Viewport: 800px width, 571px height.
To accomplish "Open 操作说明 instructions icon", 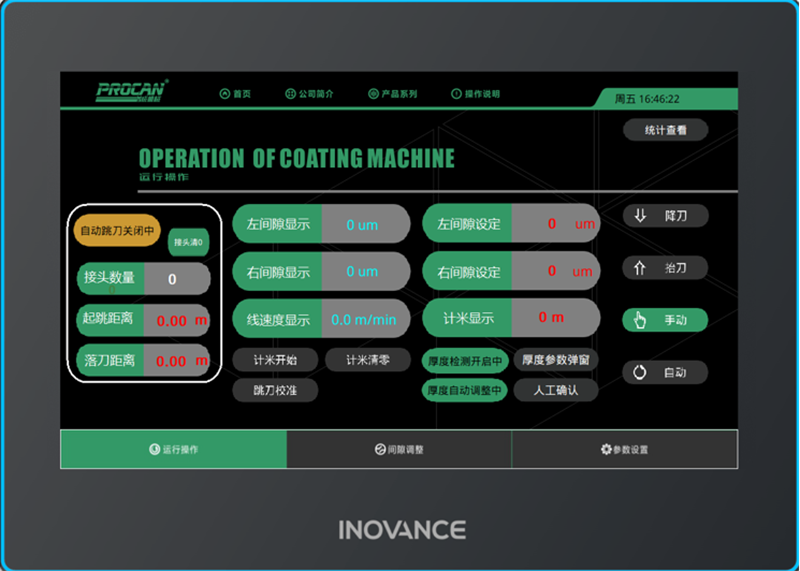I will click(x=456, y=94).
